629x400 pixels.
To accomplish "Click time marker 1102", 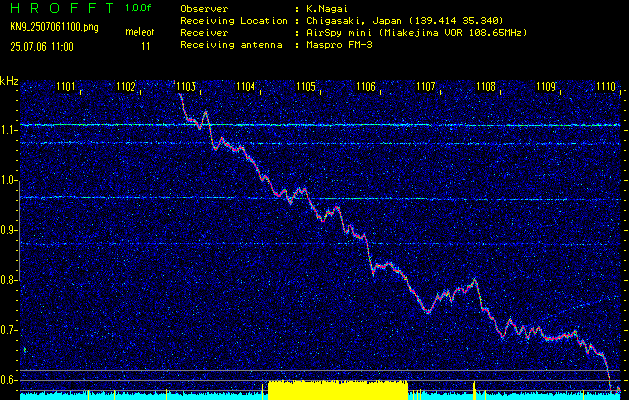I will (126, 86).
